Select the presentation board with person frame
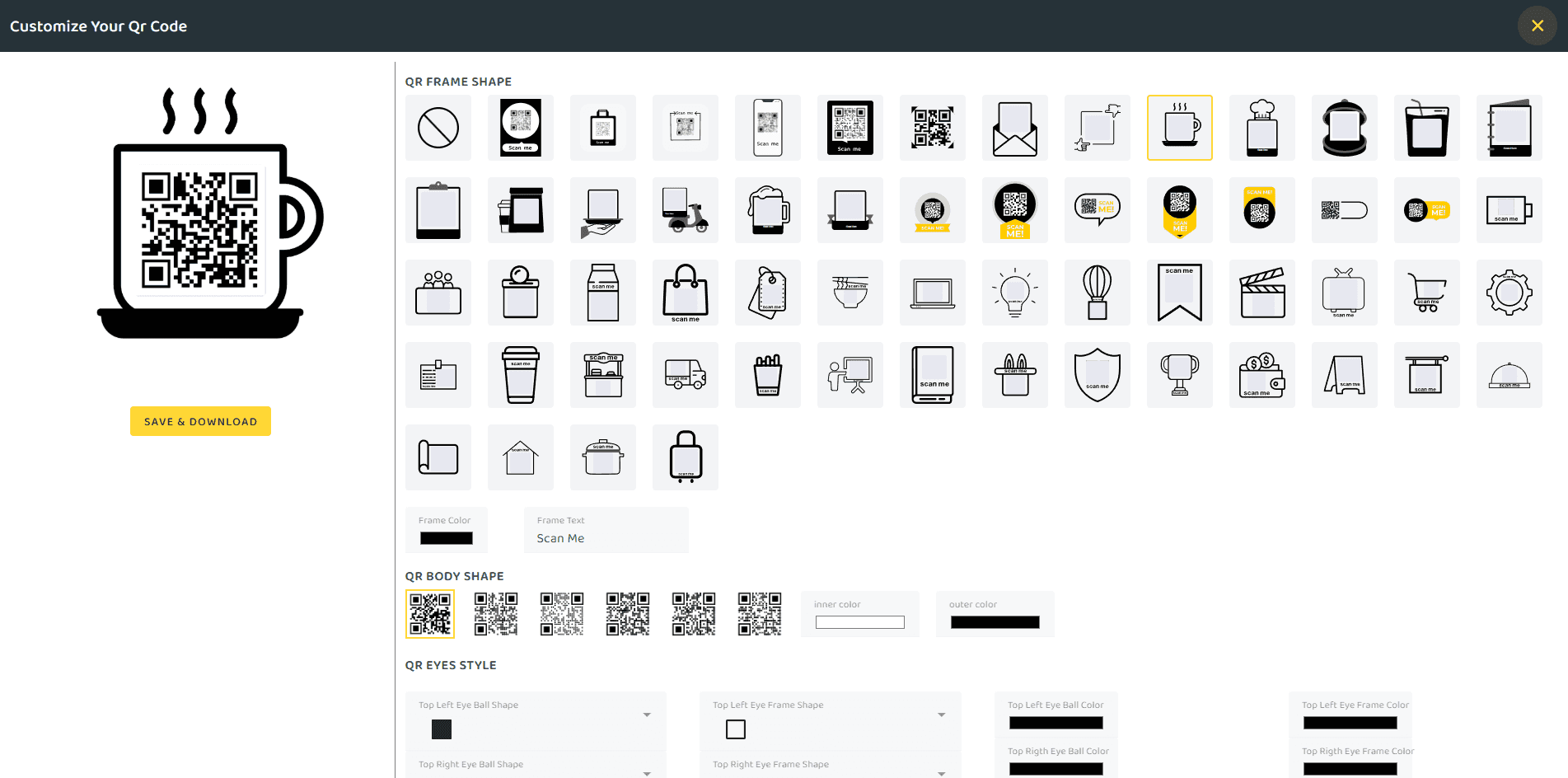This screenshot has width=1568, height=778. tap(850, 375)
